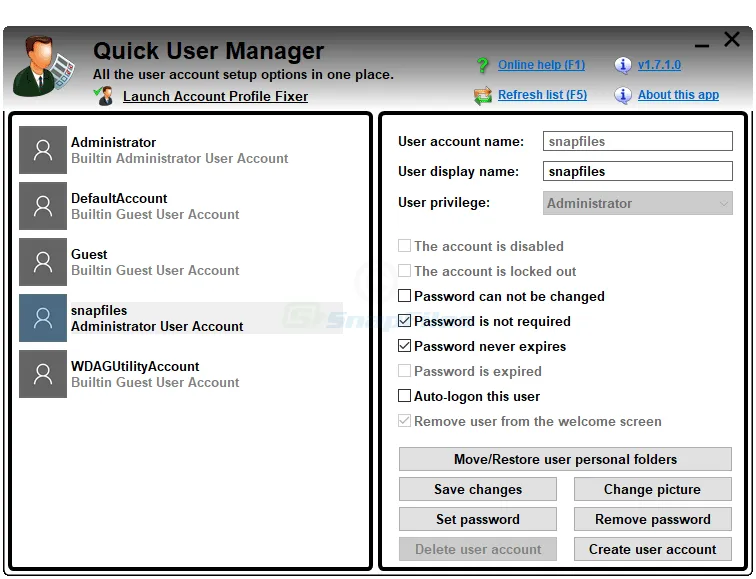Select the snapfiles account name in the list
The image size is (756, 579).
click(99, 310)
